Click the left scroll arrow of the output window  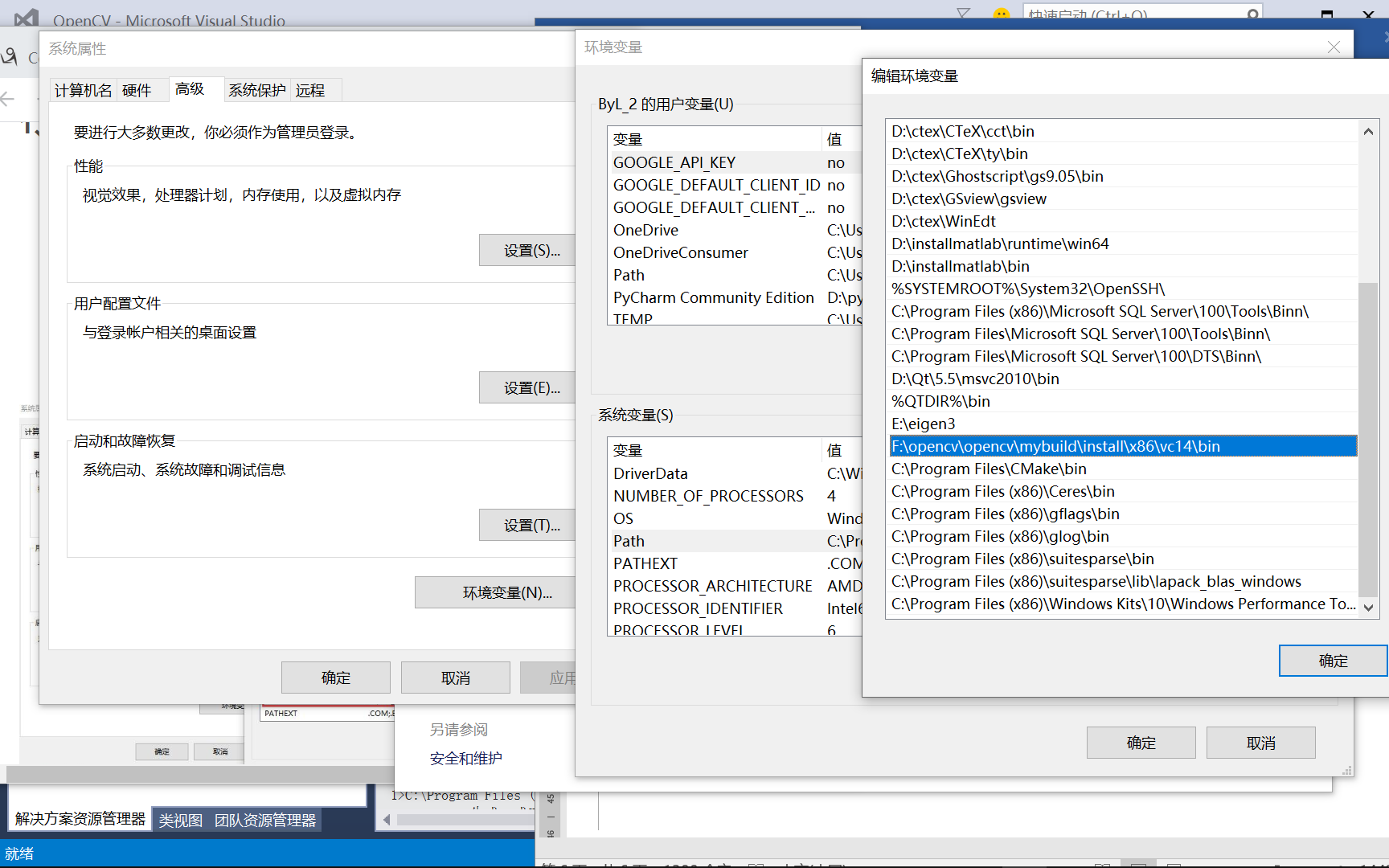[x=386, y=821]
